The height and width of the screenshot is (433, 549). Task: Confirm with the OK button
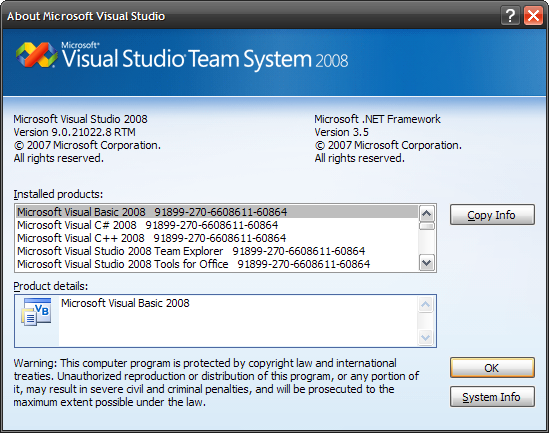(492, 368)
